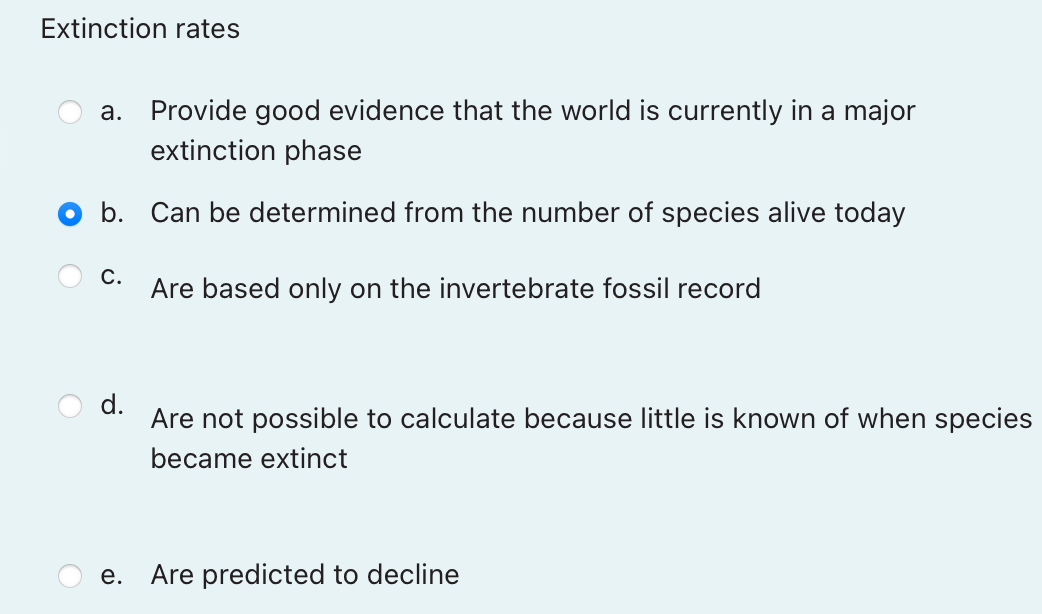Select radio button for option a
The image size is (1042, 614).
tap(70, 112)
